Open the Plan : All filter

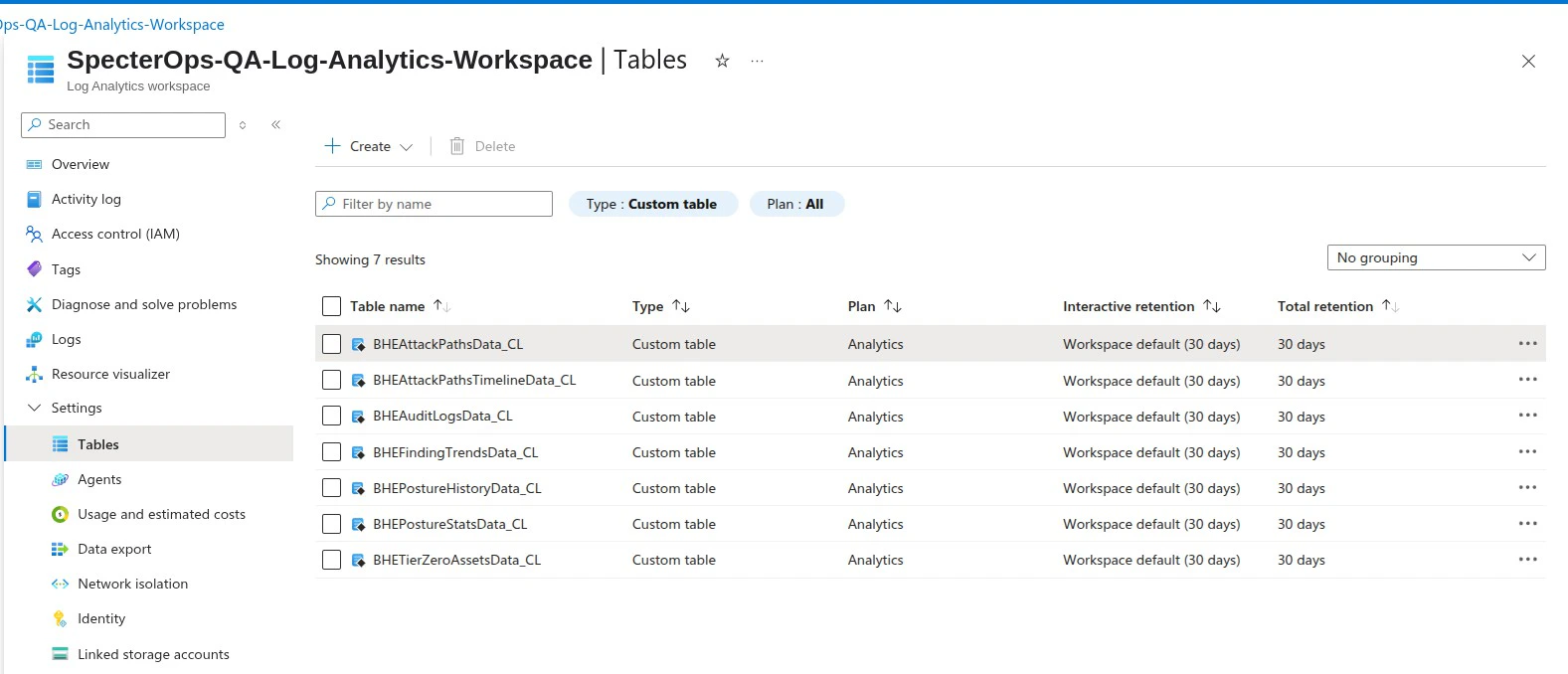796,204
